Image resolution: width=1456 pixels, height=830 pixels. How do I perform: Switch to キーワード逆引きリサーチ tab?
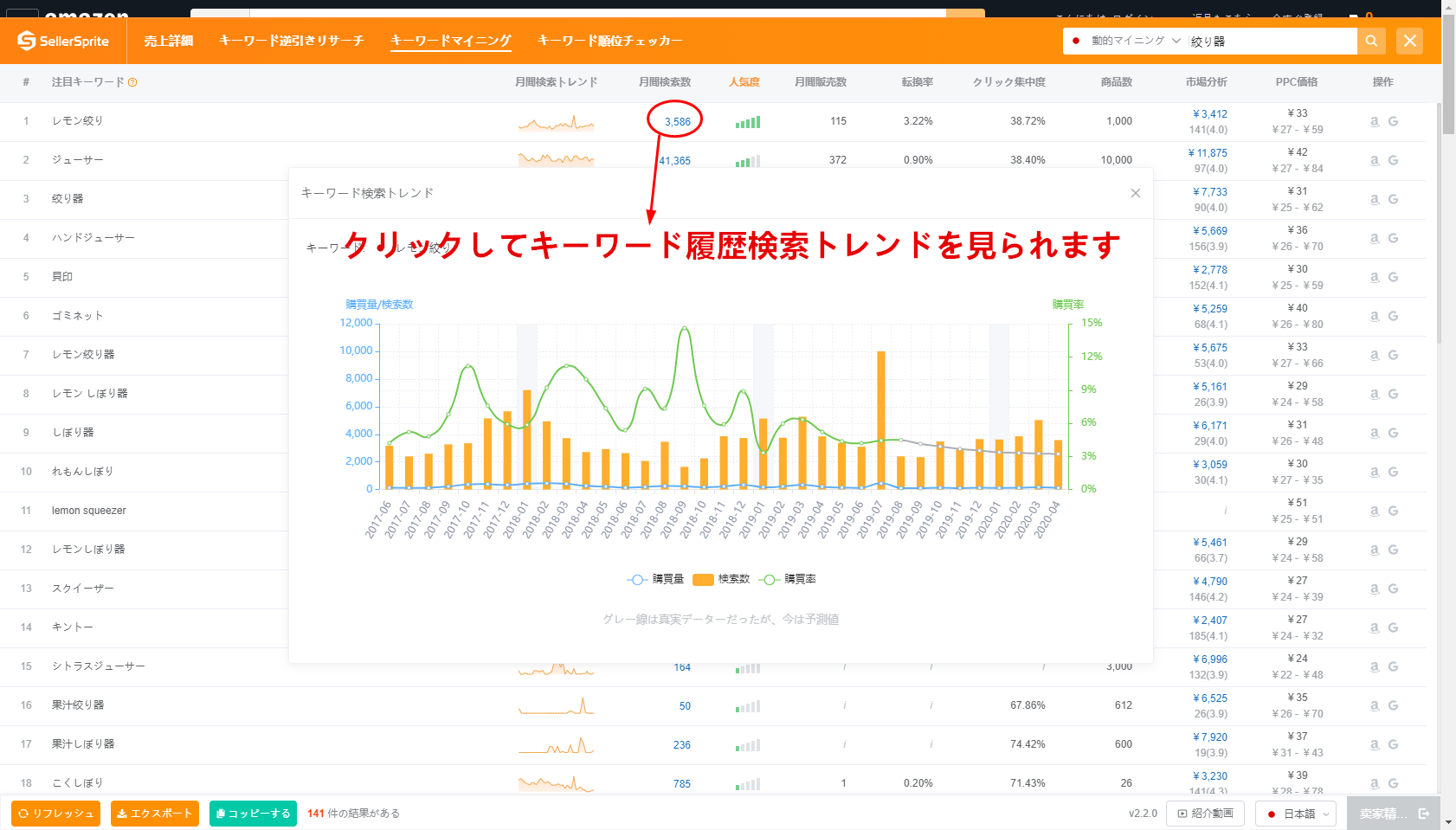291,41
